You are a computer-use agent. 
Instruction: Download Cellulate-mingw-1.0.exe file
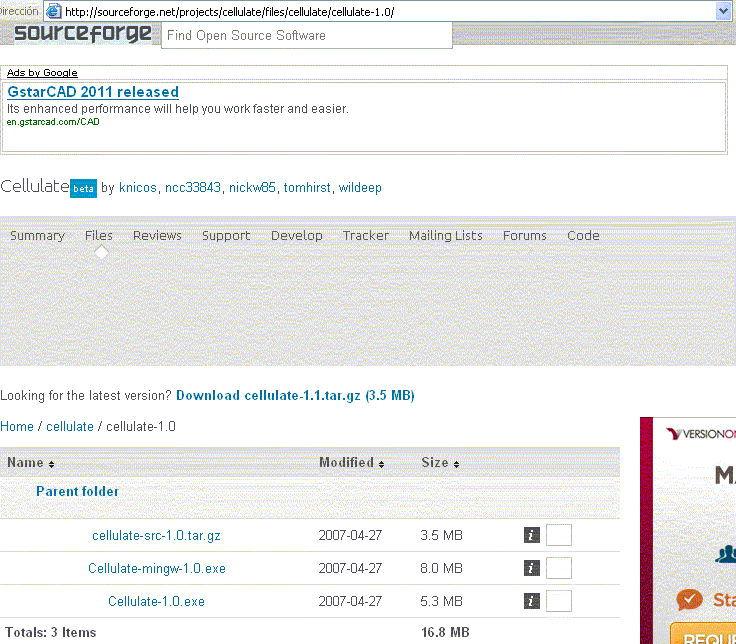pos(157,568)
